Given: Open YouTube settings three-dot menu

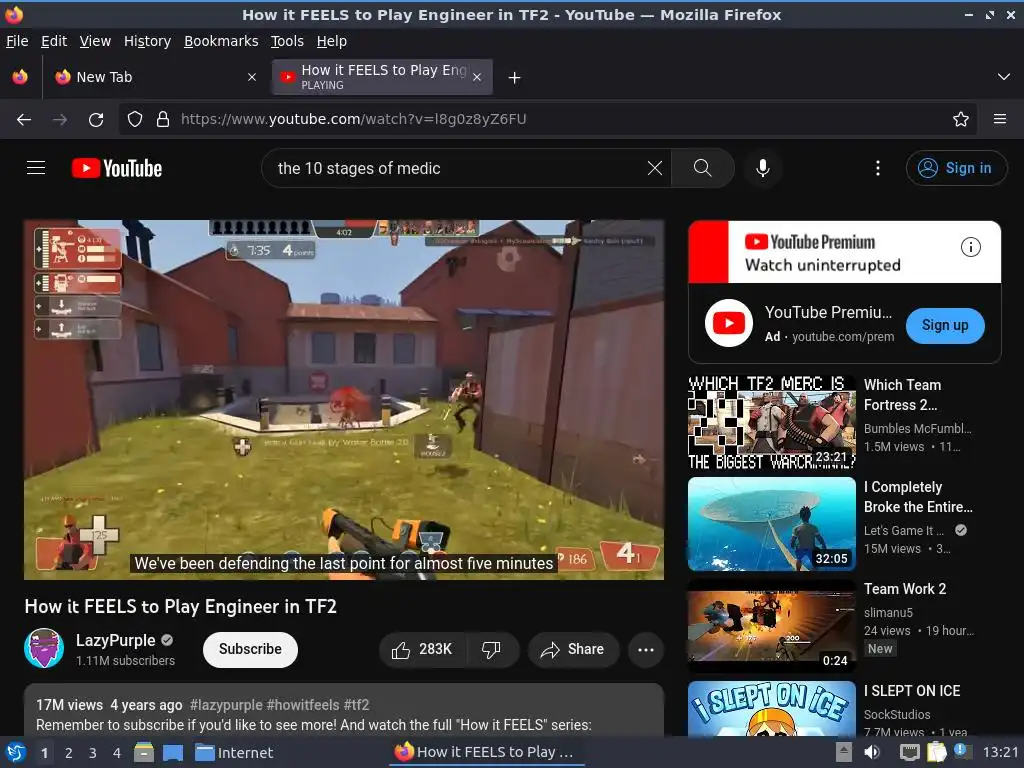Looking at the screenshot, I should pyautogui.click(x=878, y=168).
